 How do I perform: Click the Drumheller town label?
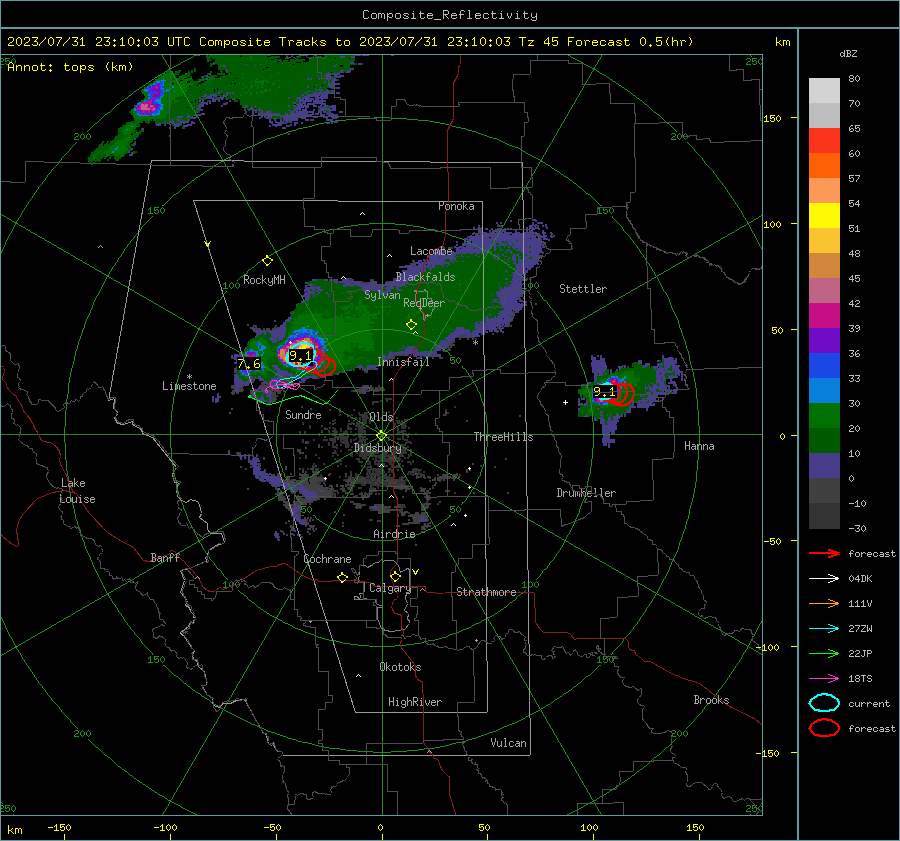coord(586,493)
